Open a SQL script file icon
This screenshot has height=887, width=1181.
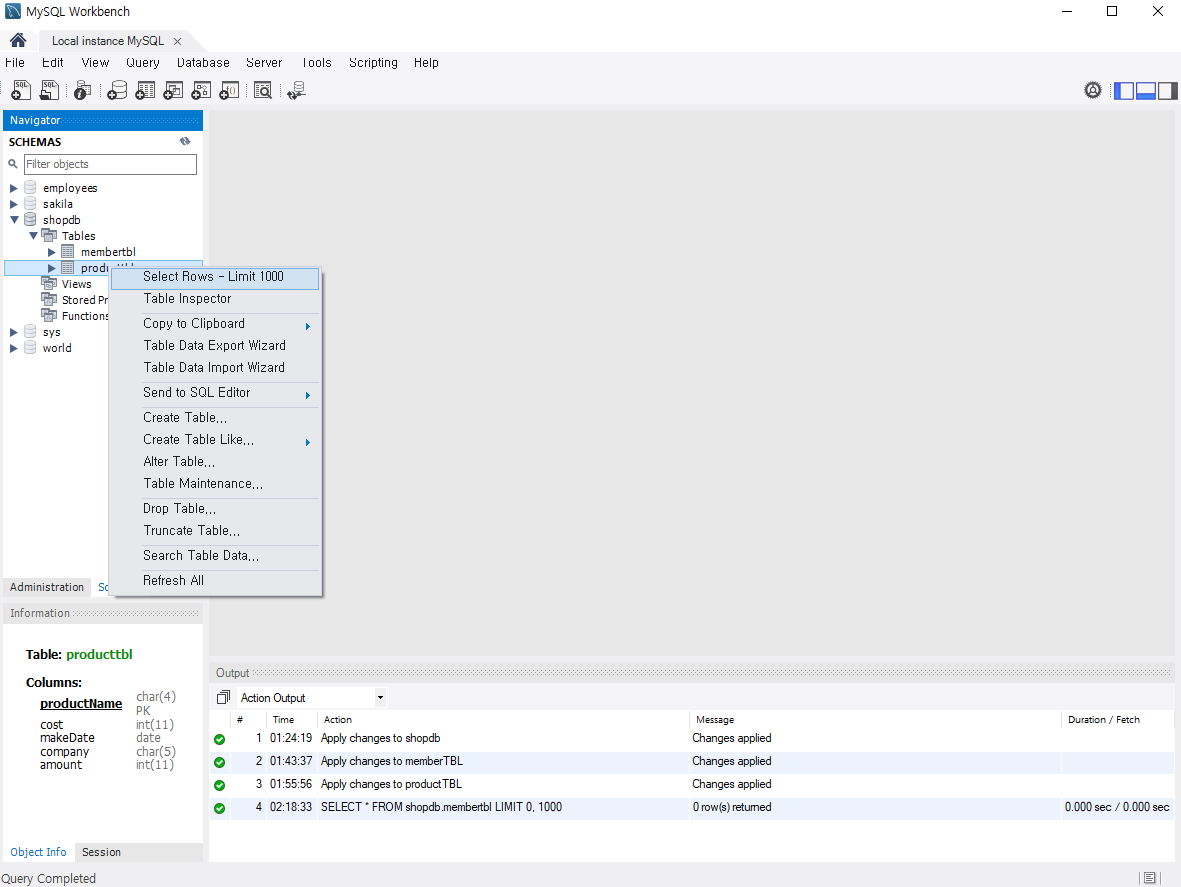tap(49, 91)
